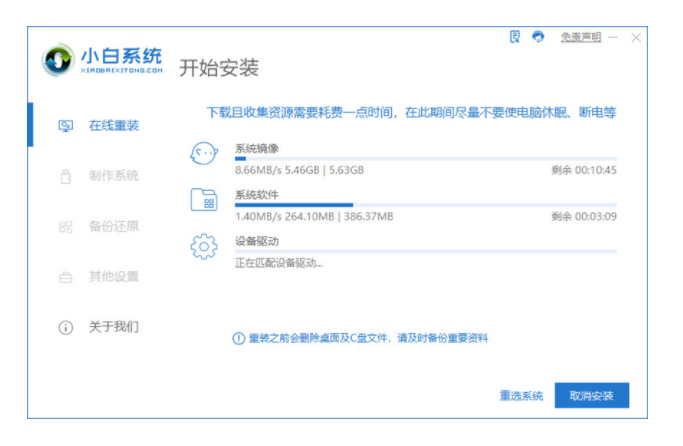Click the 制作系统 USB drive icon

click(66, 176)
